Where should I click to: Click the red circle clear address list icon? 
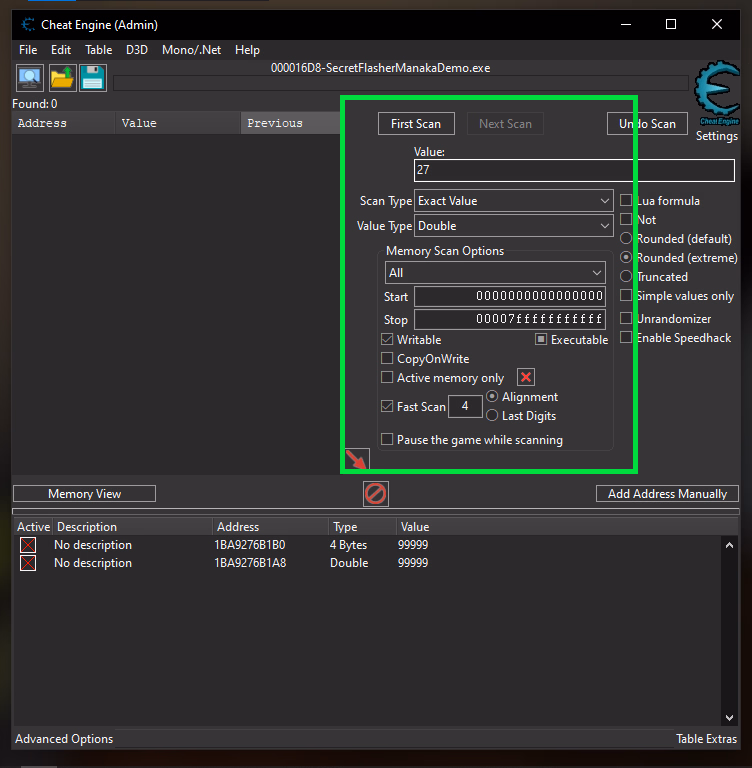pyautogui.click(x=376, y=494)
